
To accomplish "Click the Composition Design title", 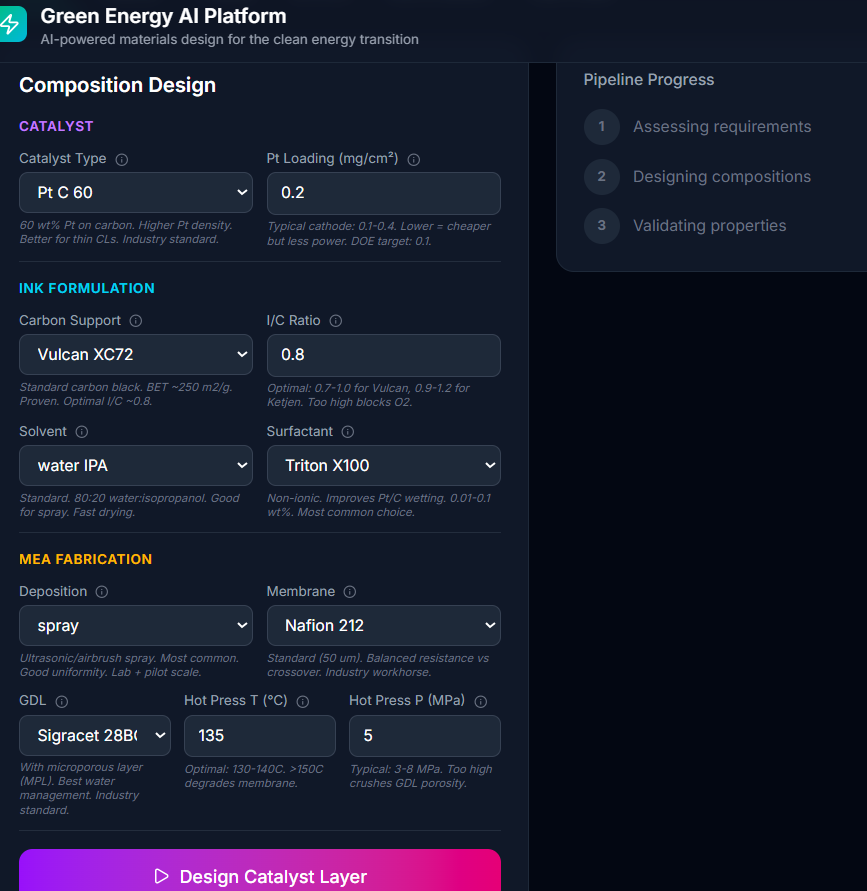I will [x=118, y=85].
